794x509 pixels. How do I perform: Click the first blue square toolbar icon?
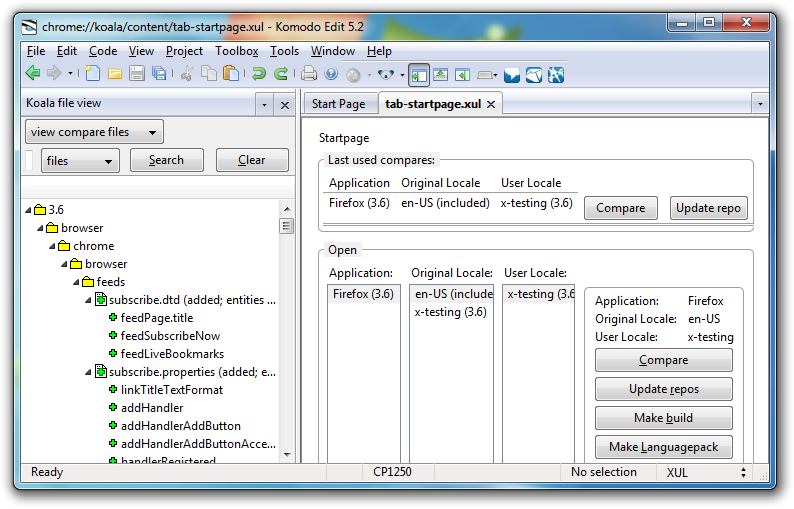tap(511, 75)
